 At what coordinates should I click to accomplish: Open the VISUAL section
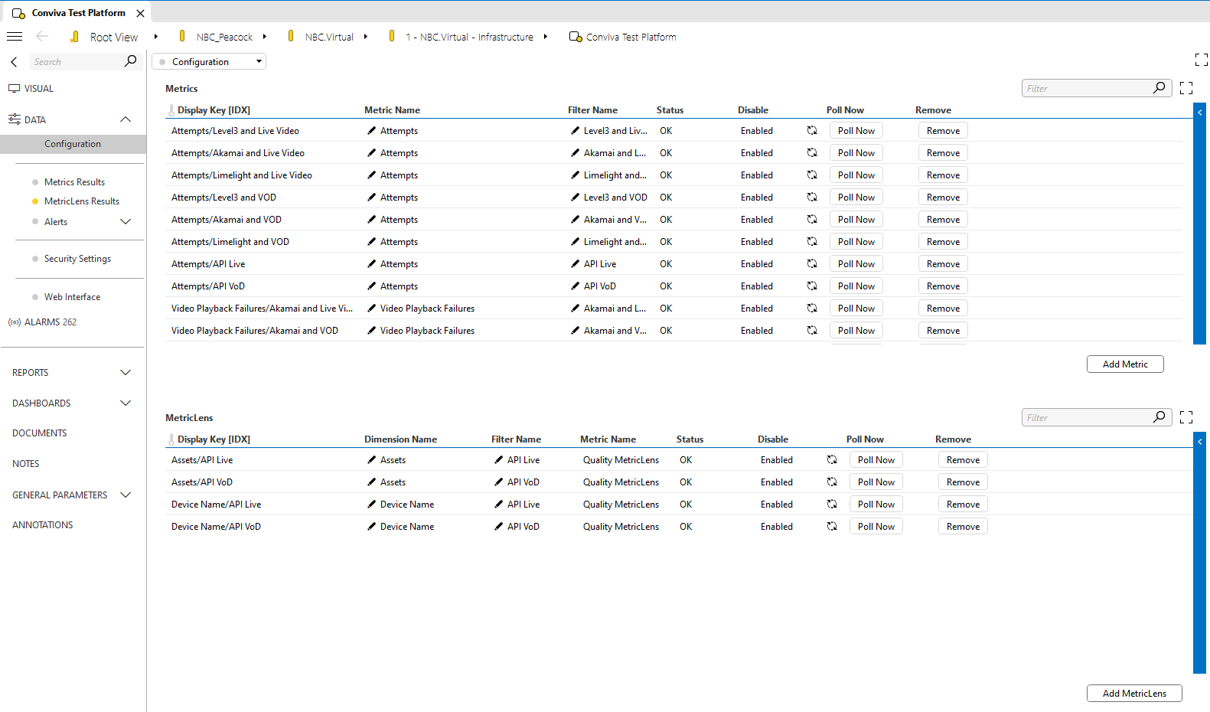coord(38,88)
